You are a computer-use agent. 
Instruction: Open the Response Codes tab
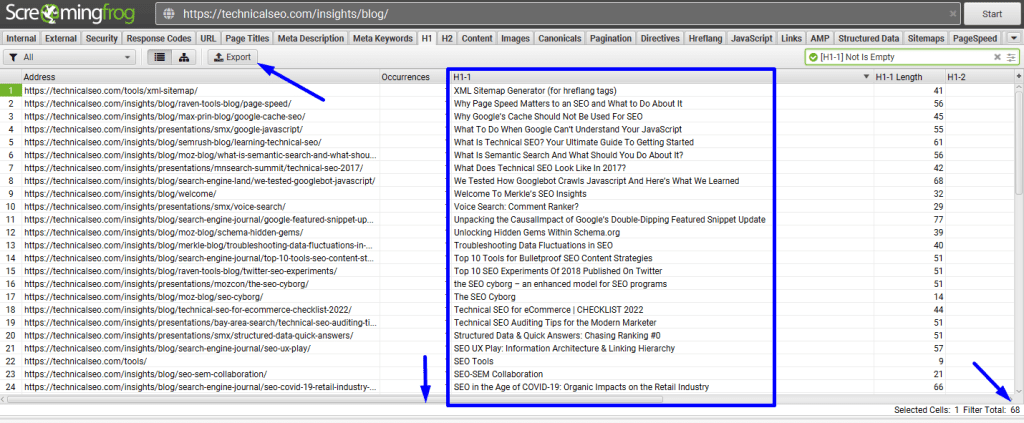[x=159, y=38]
